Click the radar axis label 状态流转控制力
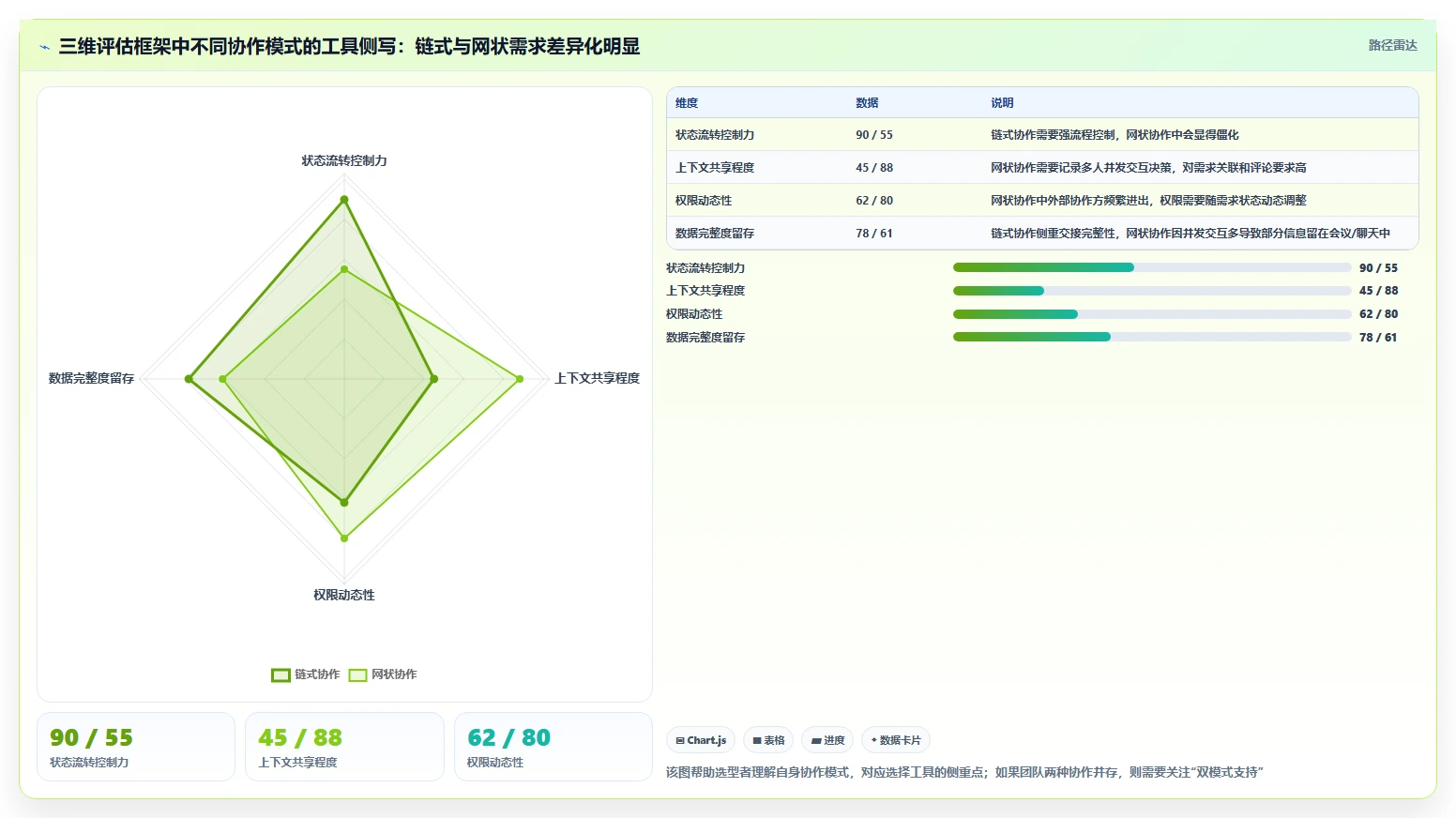This screenshot has height=818, width=1456. tap(344, 161)
